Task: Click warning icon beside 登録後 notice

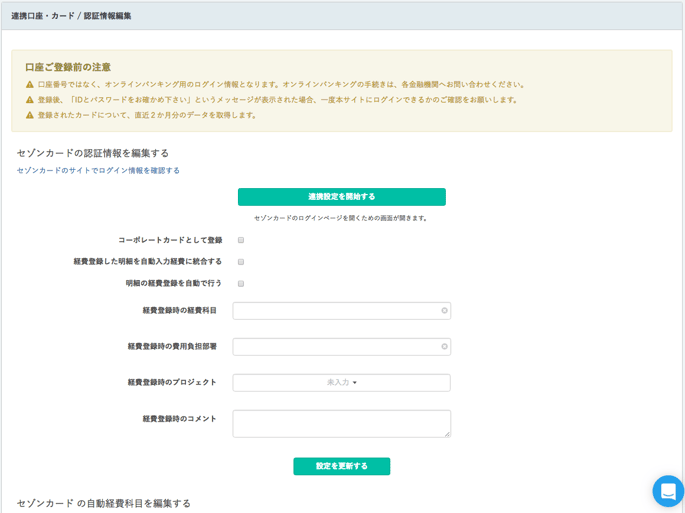Action: (30, 100)
